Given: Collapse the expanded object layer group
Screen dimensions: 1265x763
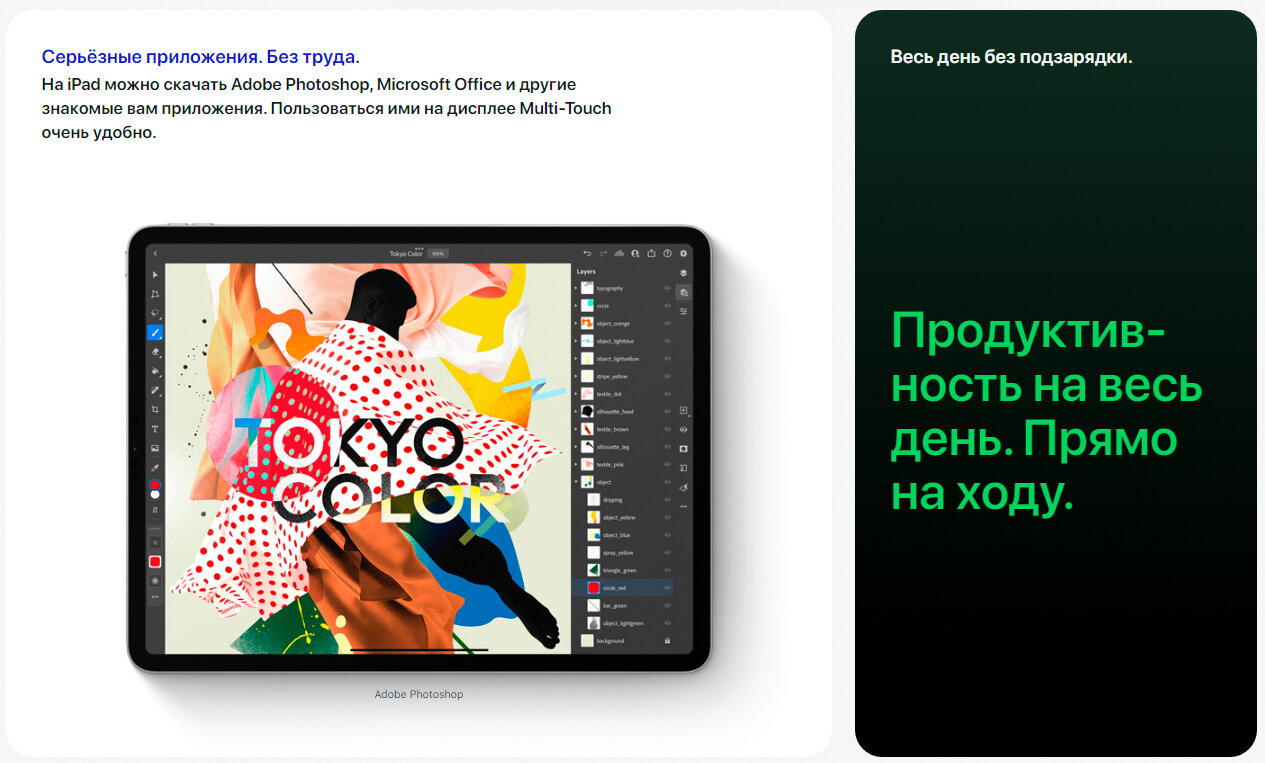Looking at the screenshot, I should 576,482.
